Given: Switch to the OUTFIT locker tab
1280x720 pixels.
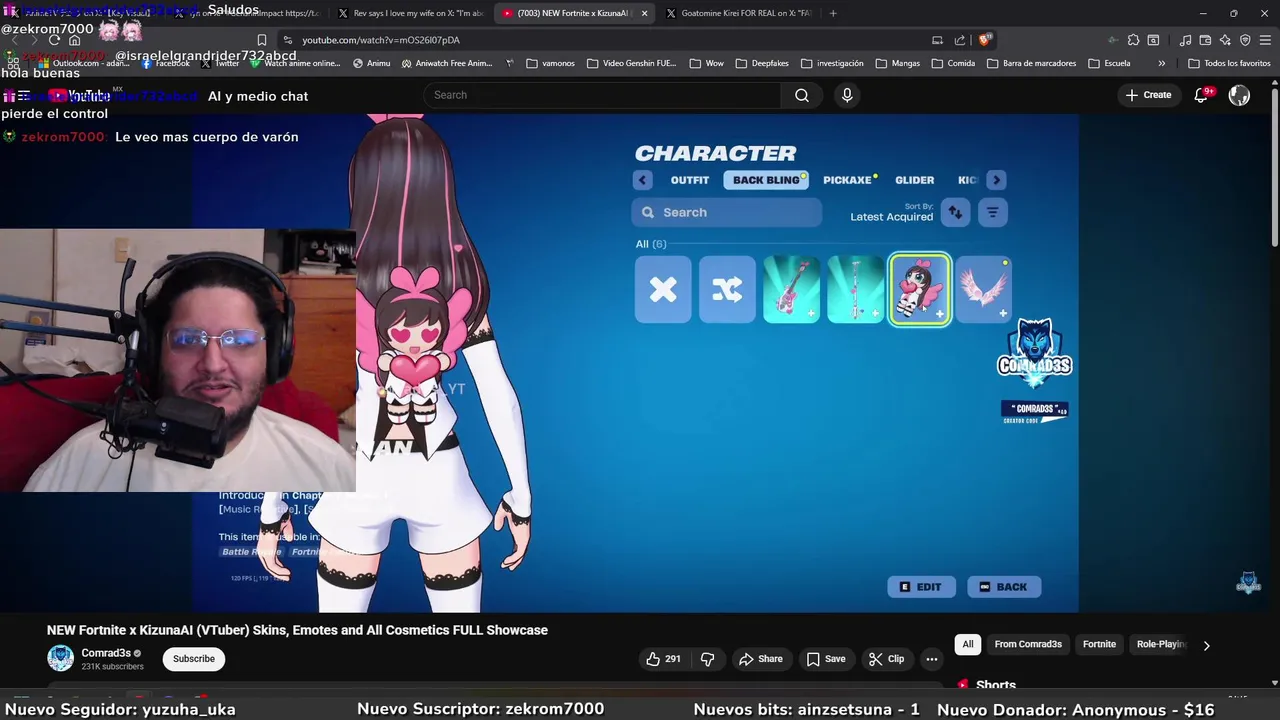Looking at the screenshot, I should click(x=690, y=180).
